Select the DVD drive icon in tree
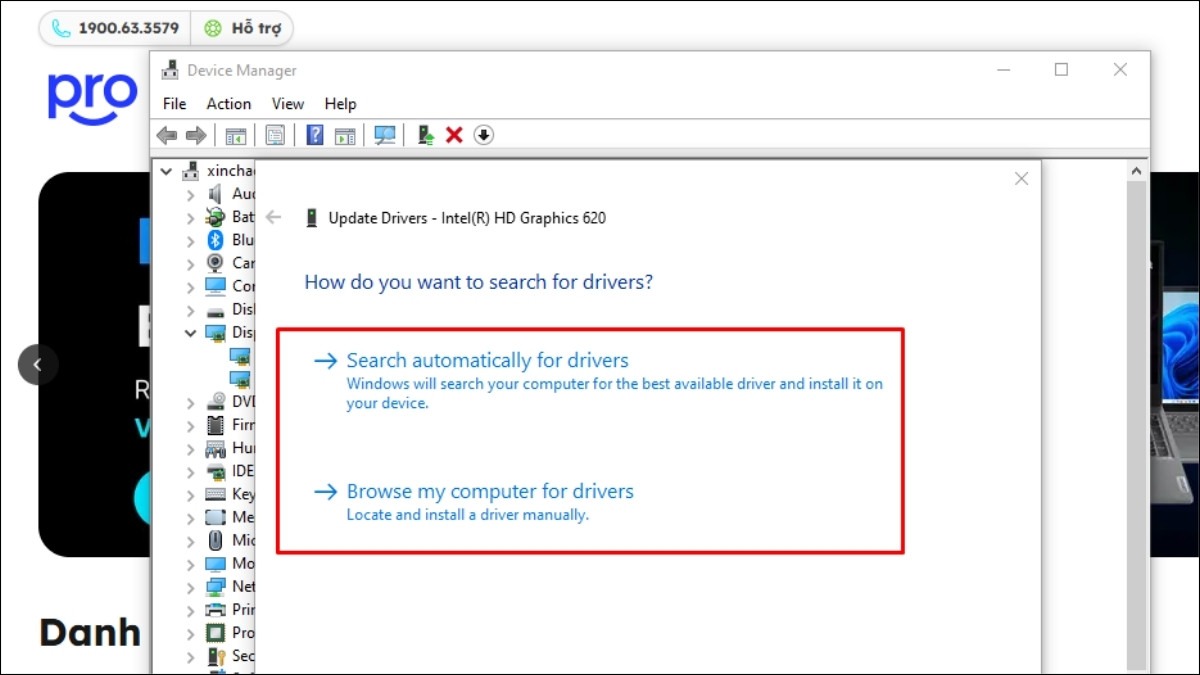 click(215, 402)
